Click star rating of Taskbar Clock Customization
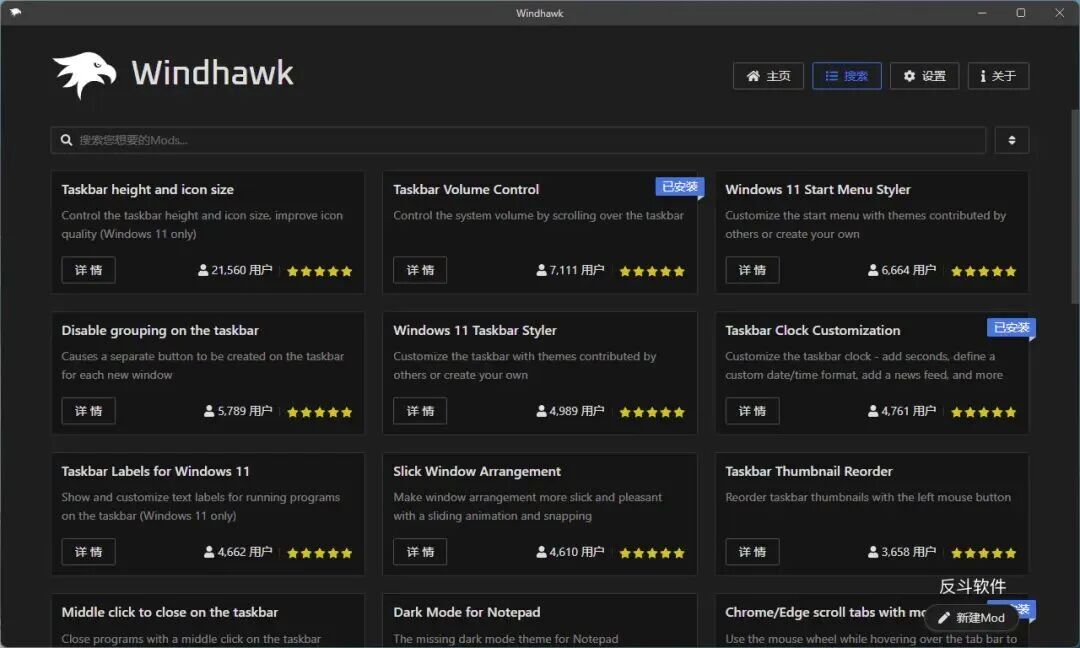 [x=984, y=412]
